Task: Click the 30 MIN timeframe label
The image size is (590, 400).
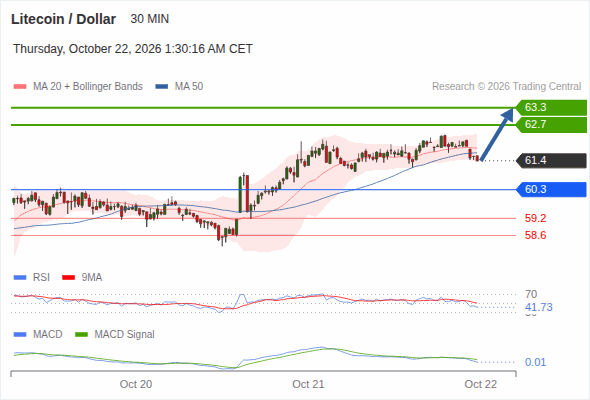Action: pyautogui.click(x=150, y=19)
